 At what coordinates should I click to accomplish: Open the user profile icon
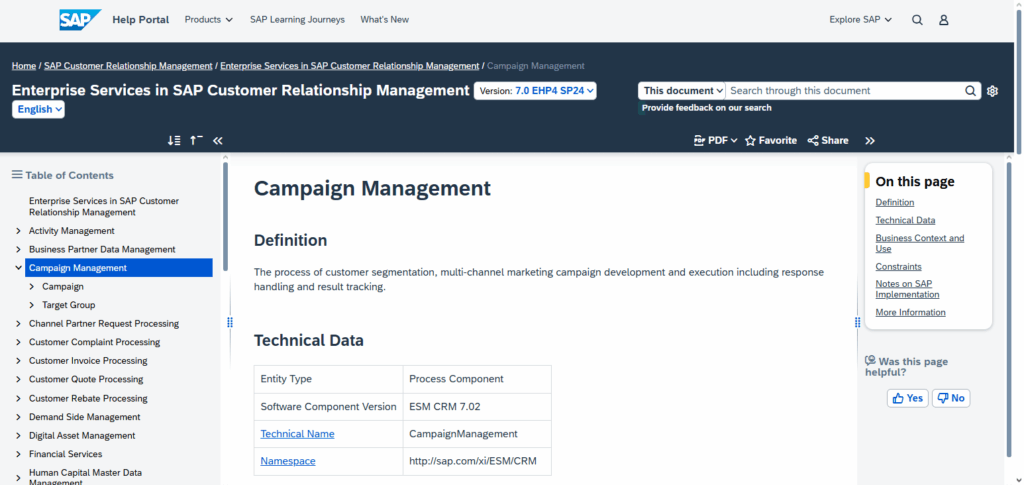point(944,20)
